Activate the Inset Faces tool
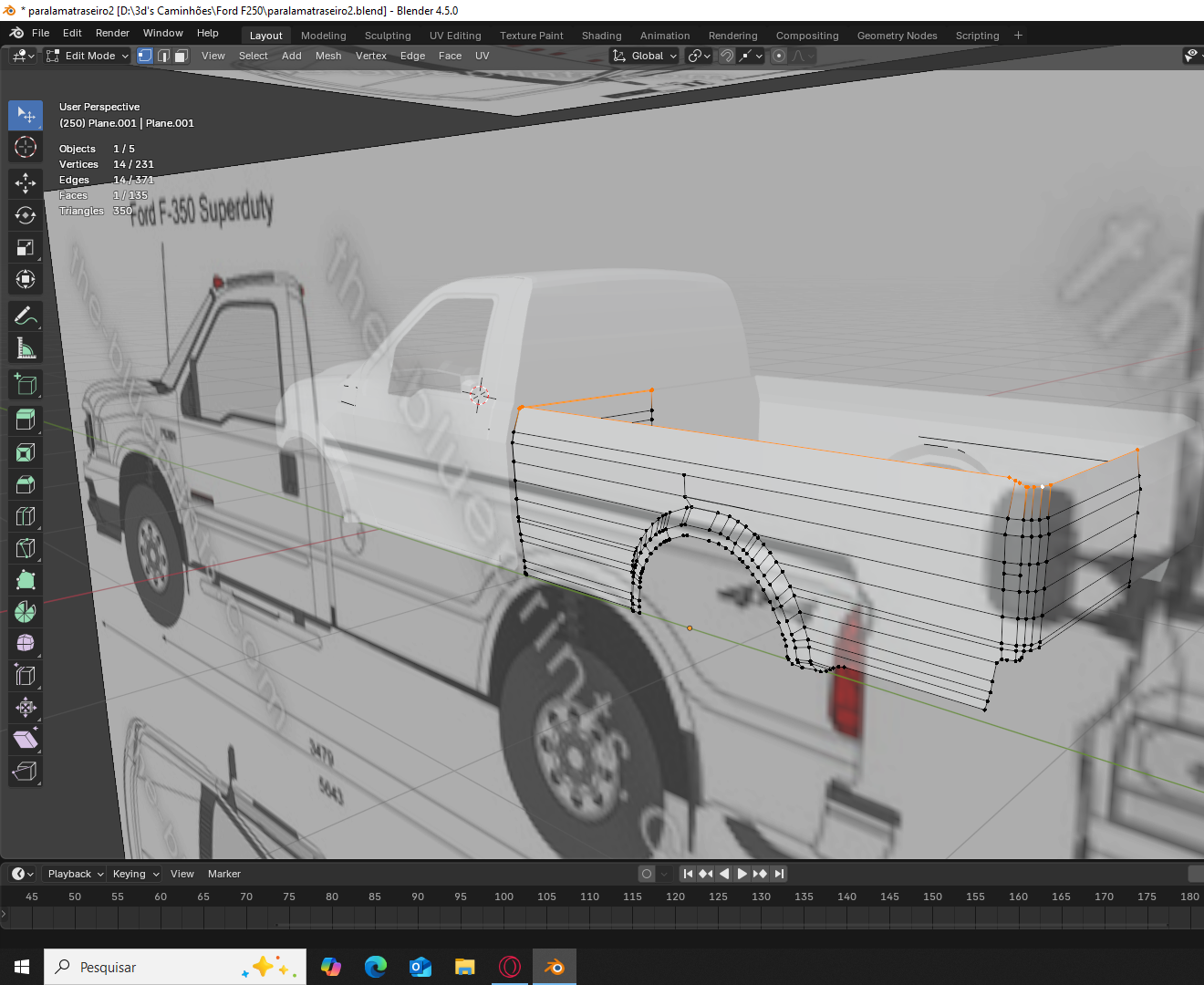Viewport: 1204px width, 985px height. 26,452
